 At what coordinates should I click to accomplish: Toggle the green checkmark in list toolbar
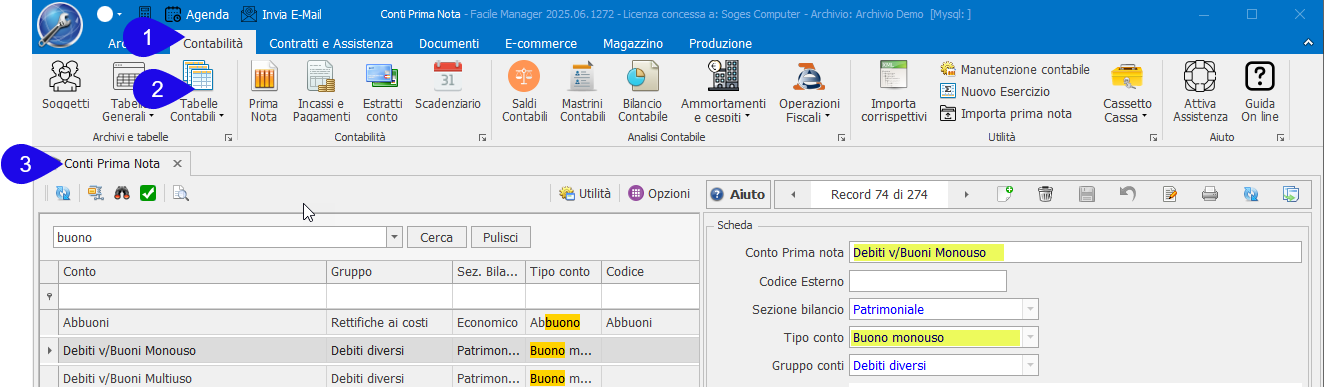pos(148,194)
